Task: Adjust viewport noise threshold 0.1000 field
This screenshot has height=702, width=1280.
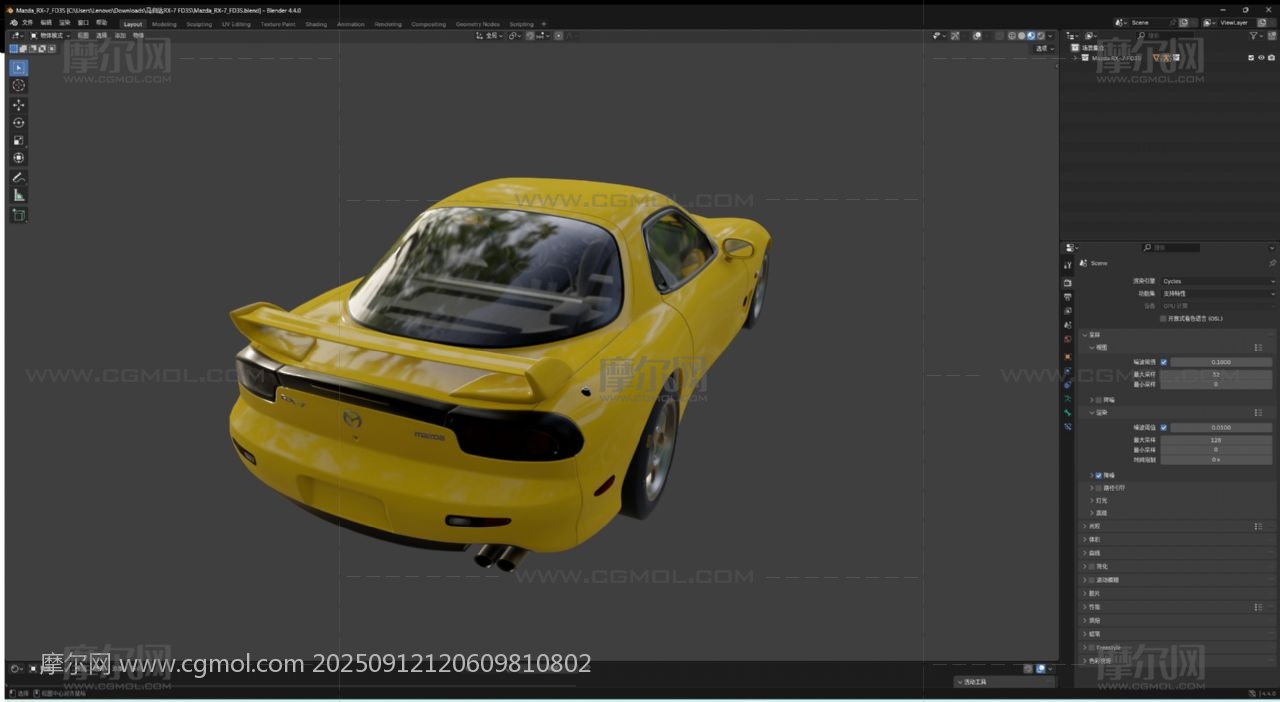Action: (x=1221, y=362)
